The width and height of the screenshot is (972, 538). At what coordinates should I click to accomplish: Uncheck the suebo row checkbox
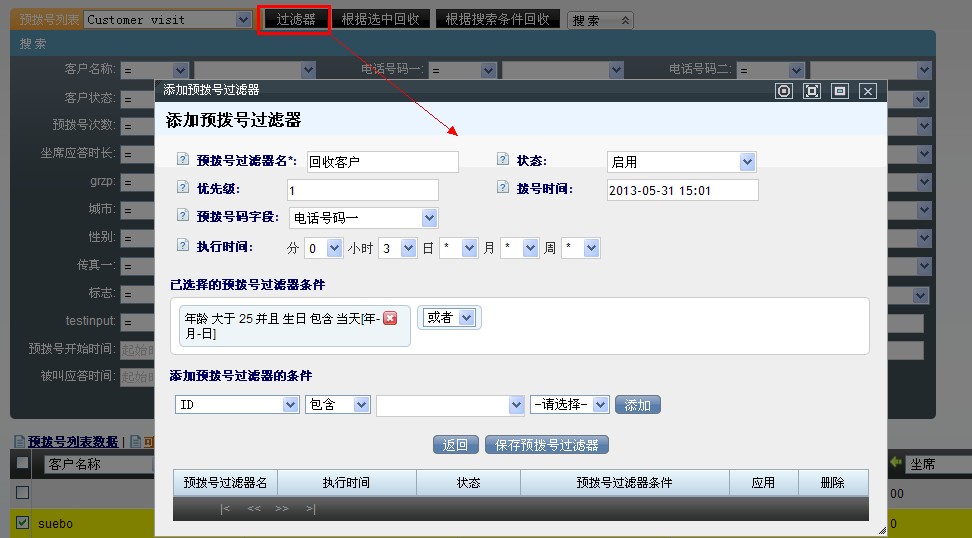[x=22, y=523]
